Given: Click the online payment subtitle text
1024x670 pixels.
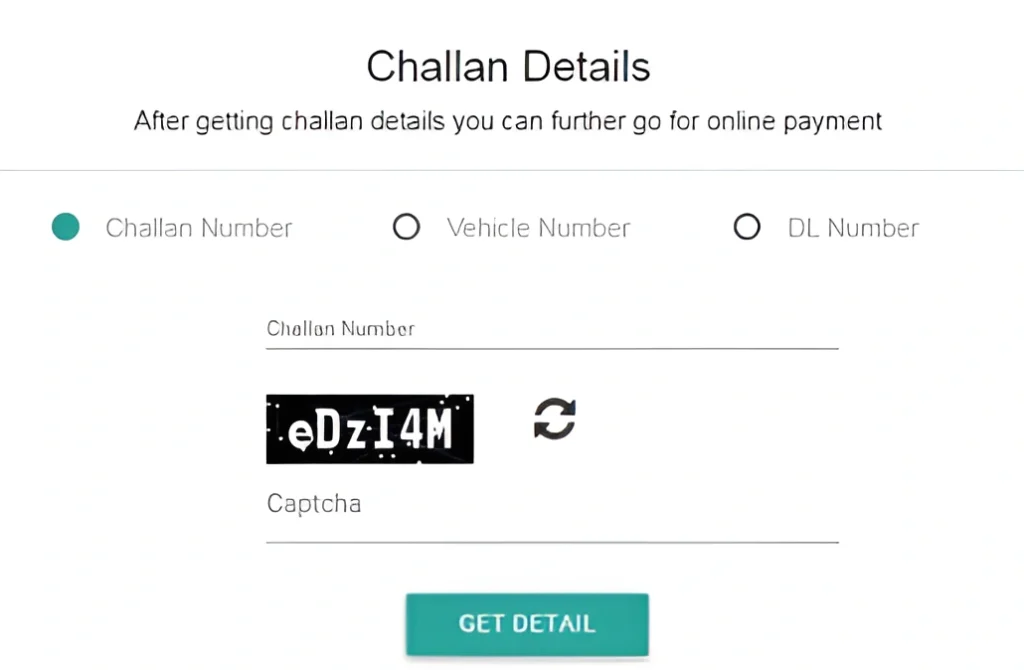Looking at the screenshot, I should 508,122.
